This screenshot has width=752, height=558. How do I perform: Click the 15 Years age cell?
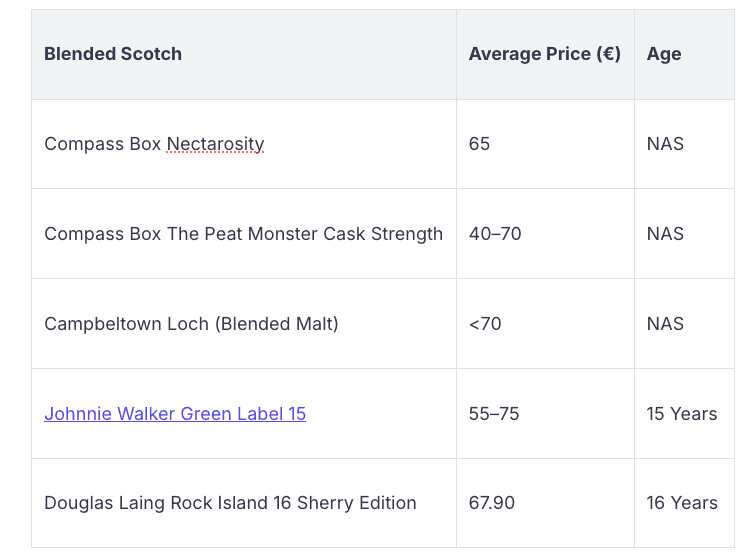coord(682,414)
